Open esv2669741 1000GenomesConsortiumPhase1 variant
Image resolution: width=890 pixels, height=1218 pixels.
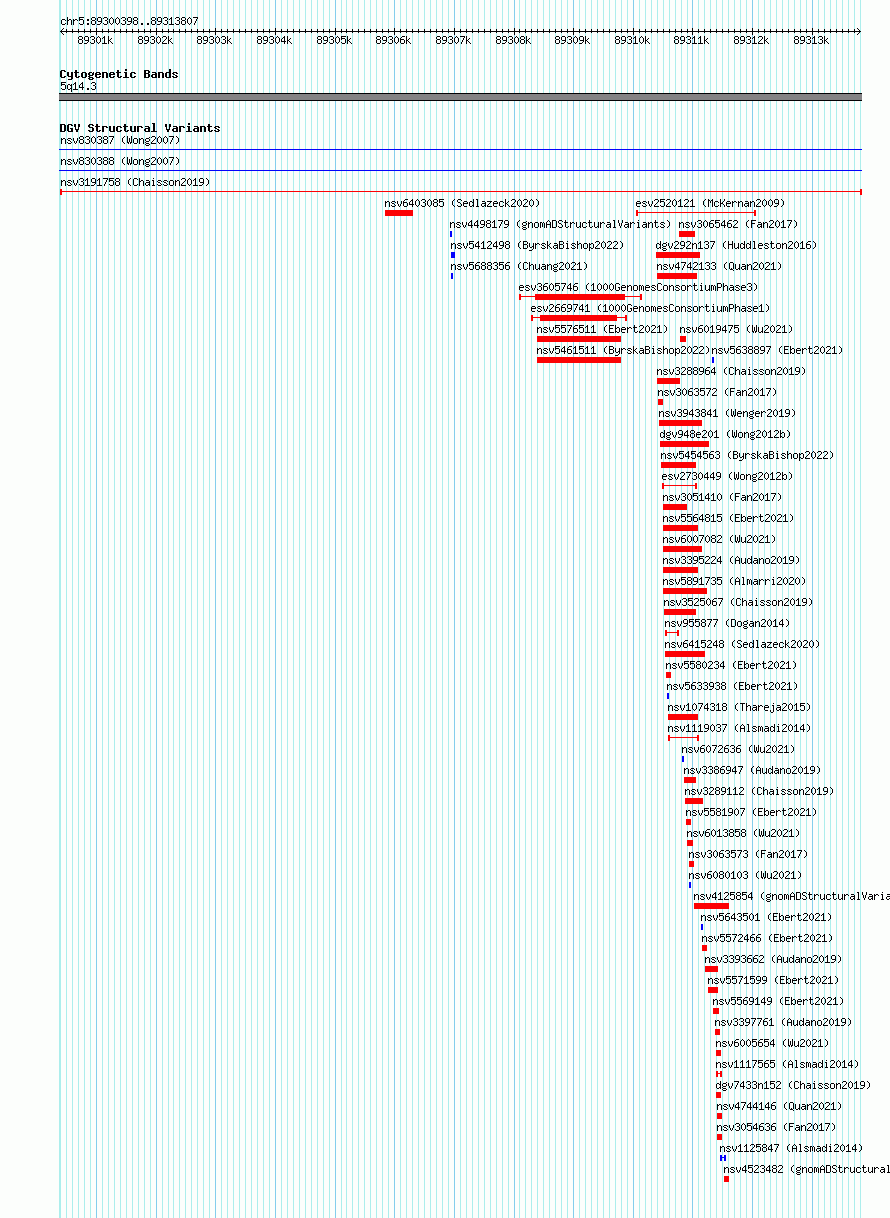point(650,308)
